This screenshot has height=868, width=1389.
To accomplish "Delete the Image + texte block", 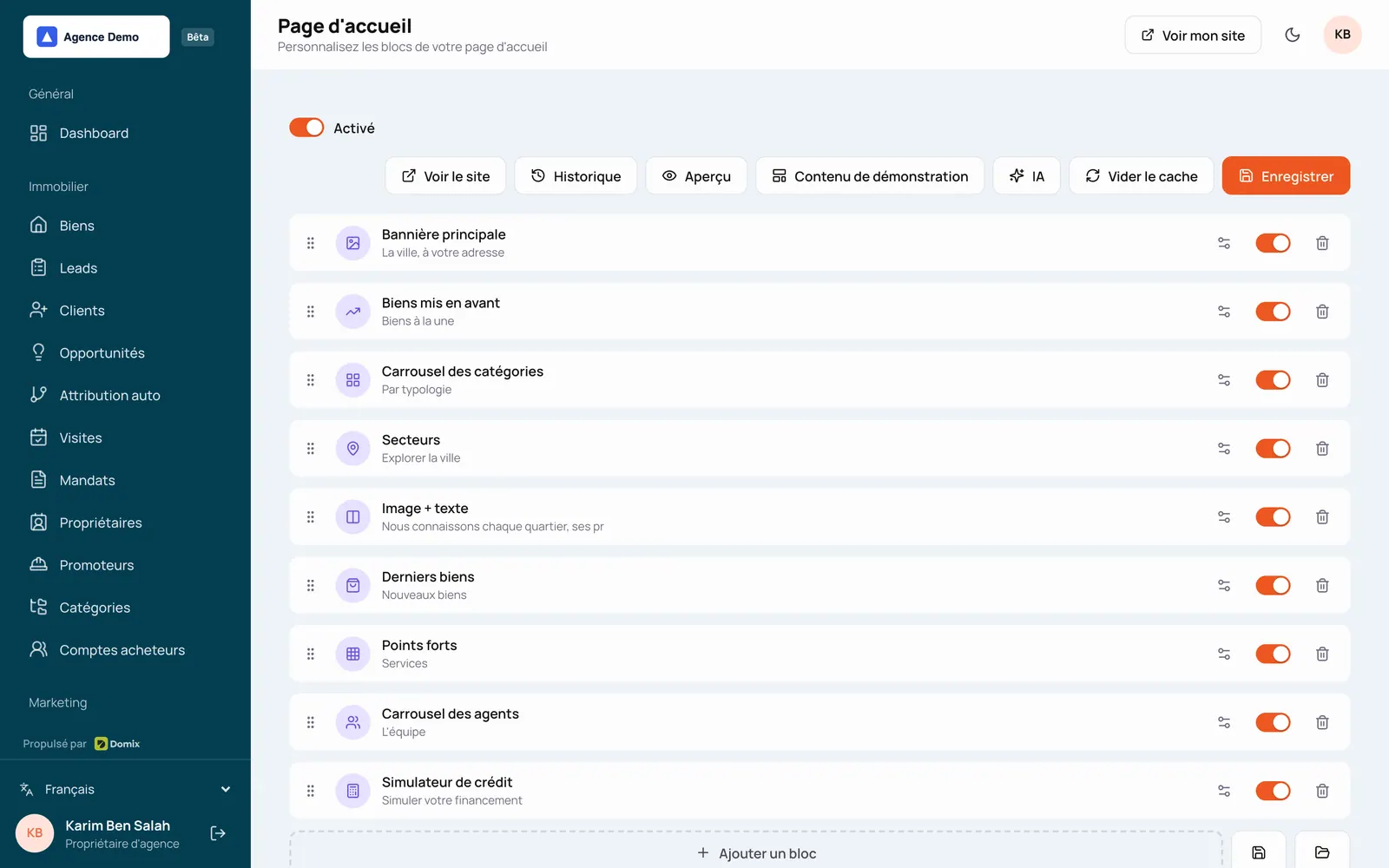I will [1322, 517].
